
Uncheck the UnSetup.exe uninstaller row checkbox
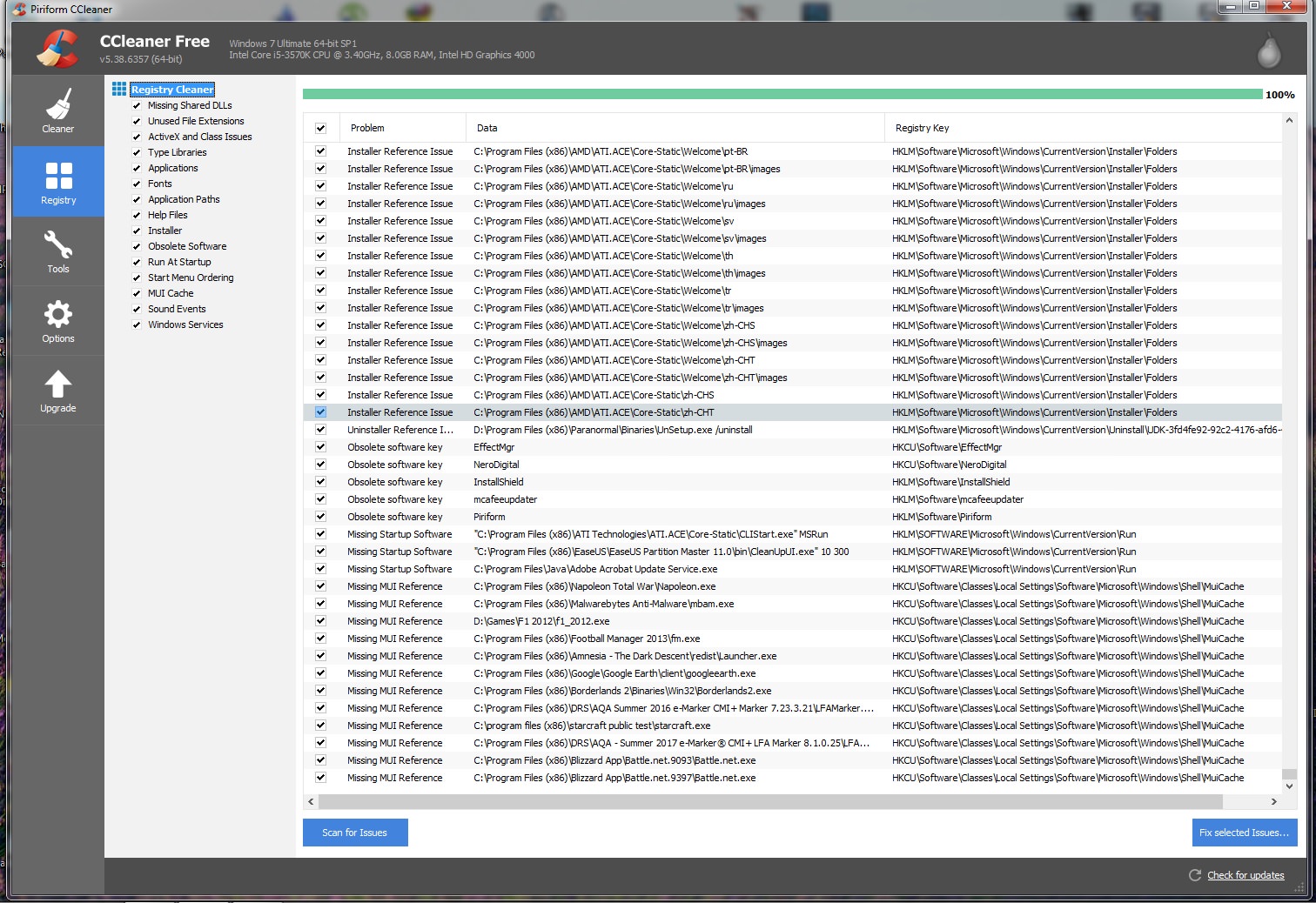[x=320, y=430]
